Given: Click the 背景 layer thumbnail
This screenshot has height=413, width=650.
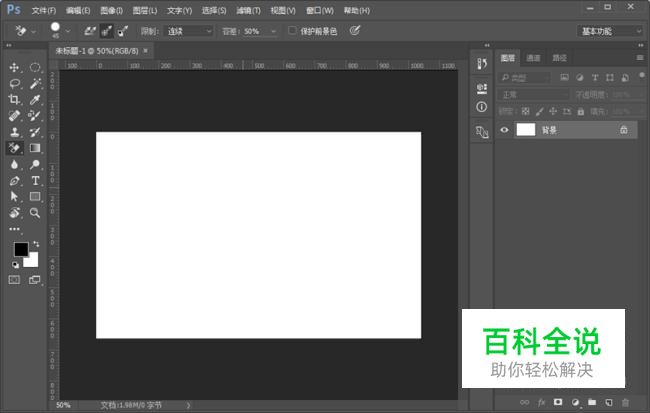Looking at the screenshot, I should point(525,130).
